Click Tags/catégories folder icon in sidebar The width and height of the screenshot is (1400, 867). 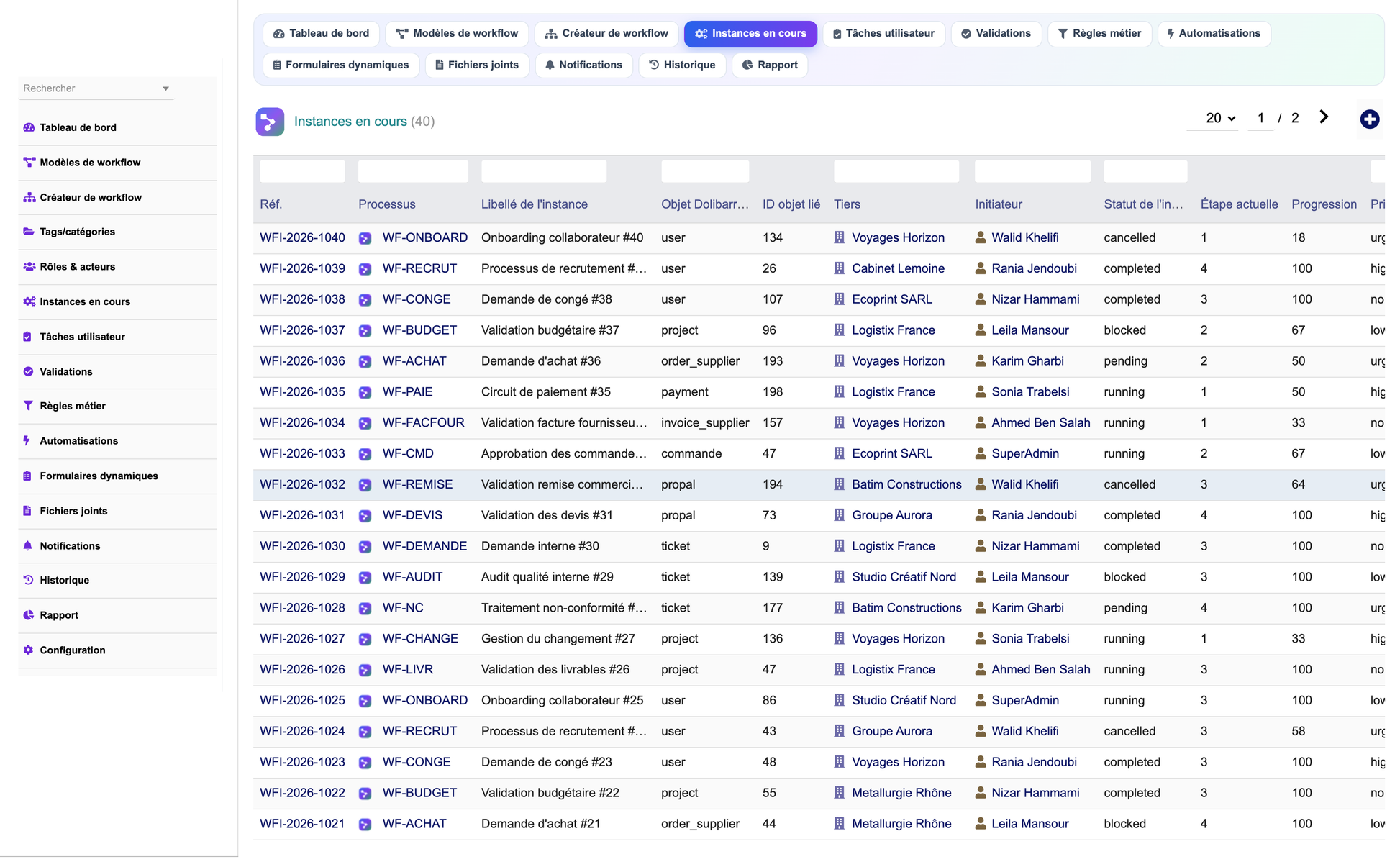tap(29, 232)
